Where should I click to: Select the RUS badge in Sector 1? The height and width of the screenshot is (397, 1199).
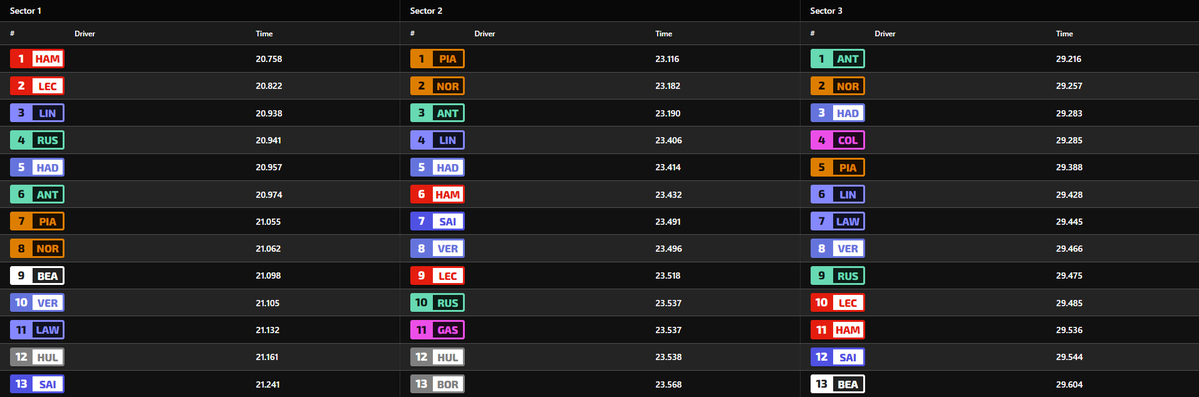[37, 140]
